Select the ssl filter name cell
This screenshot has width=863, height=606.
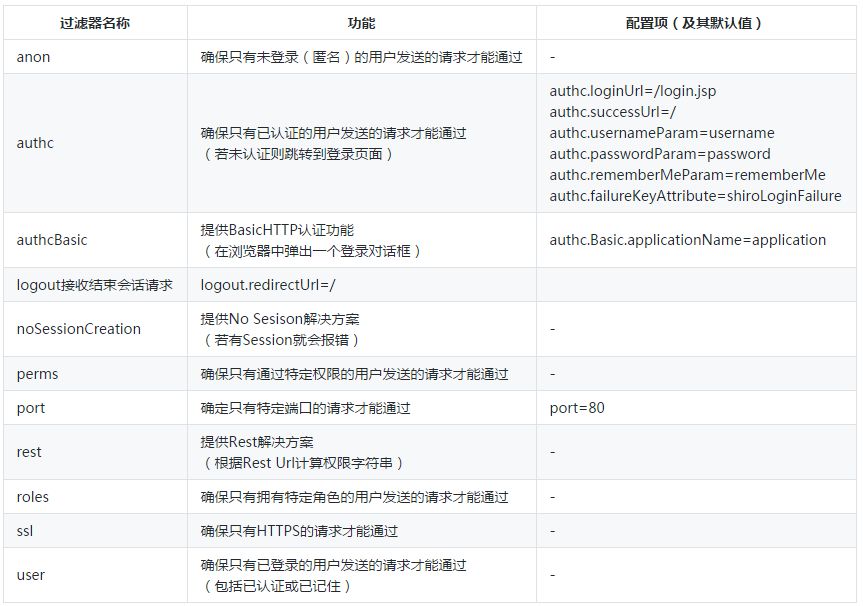tap(95, 531)
